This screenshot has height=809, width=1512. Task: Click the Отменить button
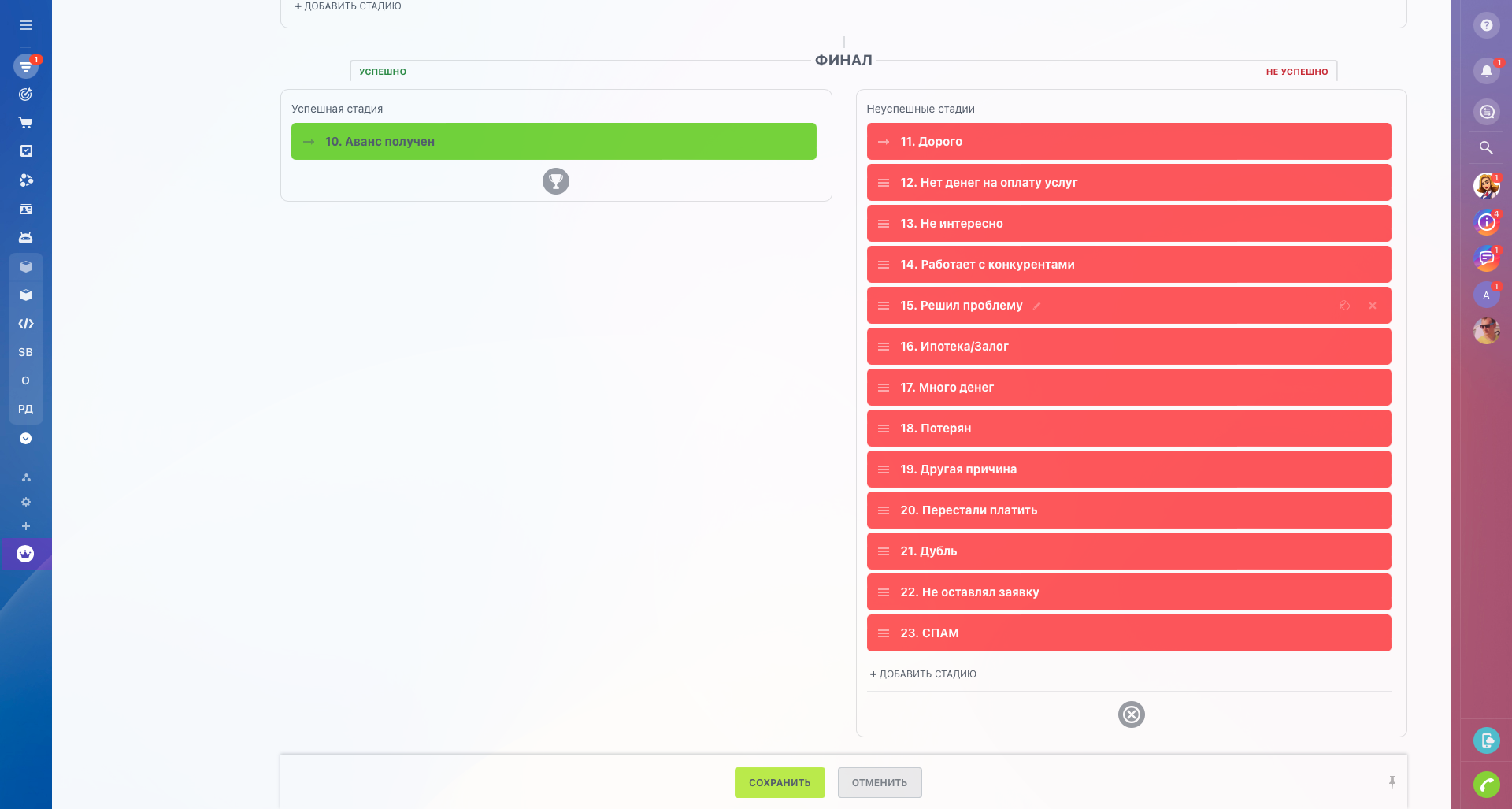(880, 783)
